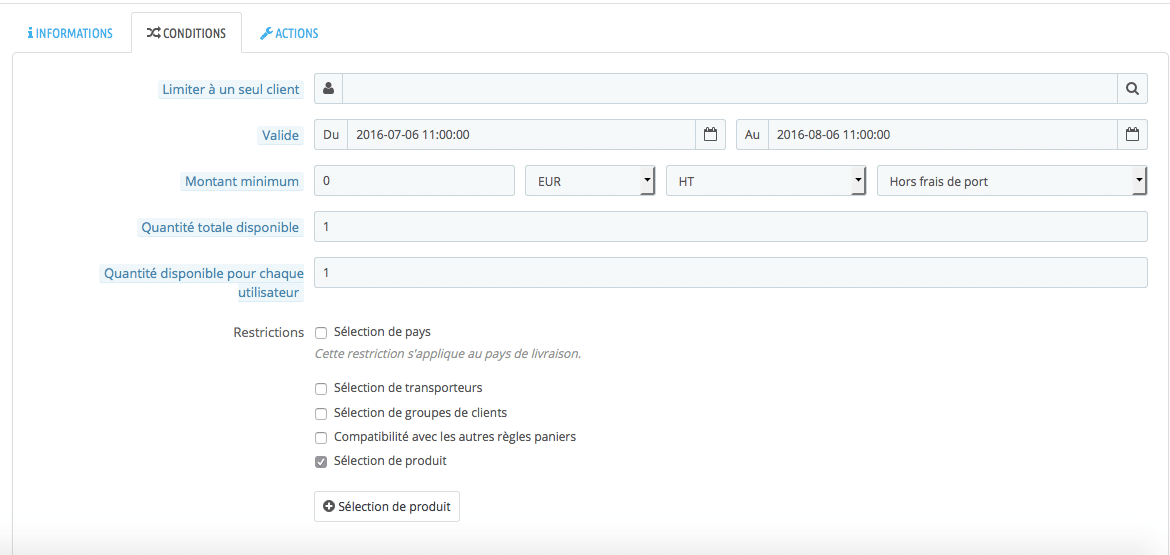Check Sélection de transporteurs restriction
The height and width of the screenshot is (555, 1170).
[x=321, y=389]
